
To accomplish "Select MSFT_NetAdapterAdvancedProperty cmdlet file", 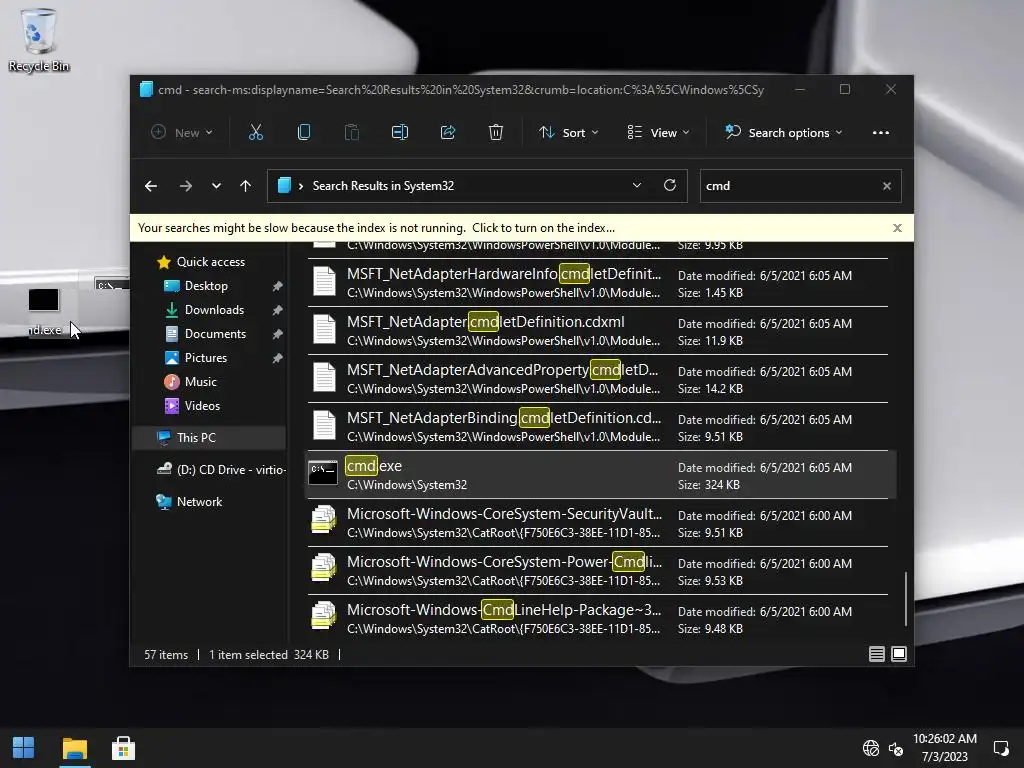I will [598, 379].
